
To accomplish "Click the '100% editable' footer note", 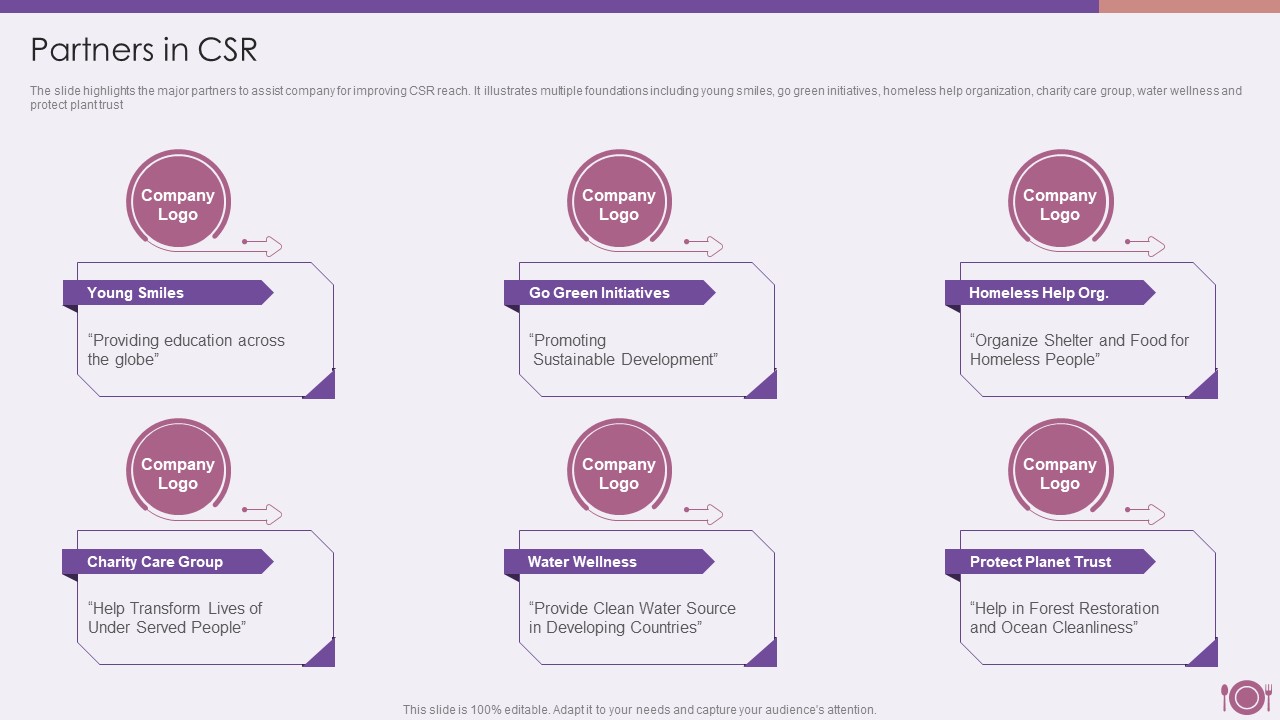I will (640, 710).
